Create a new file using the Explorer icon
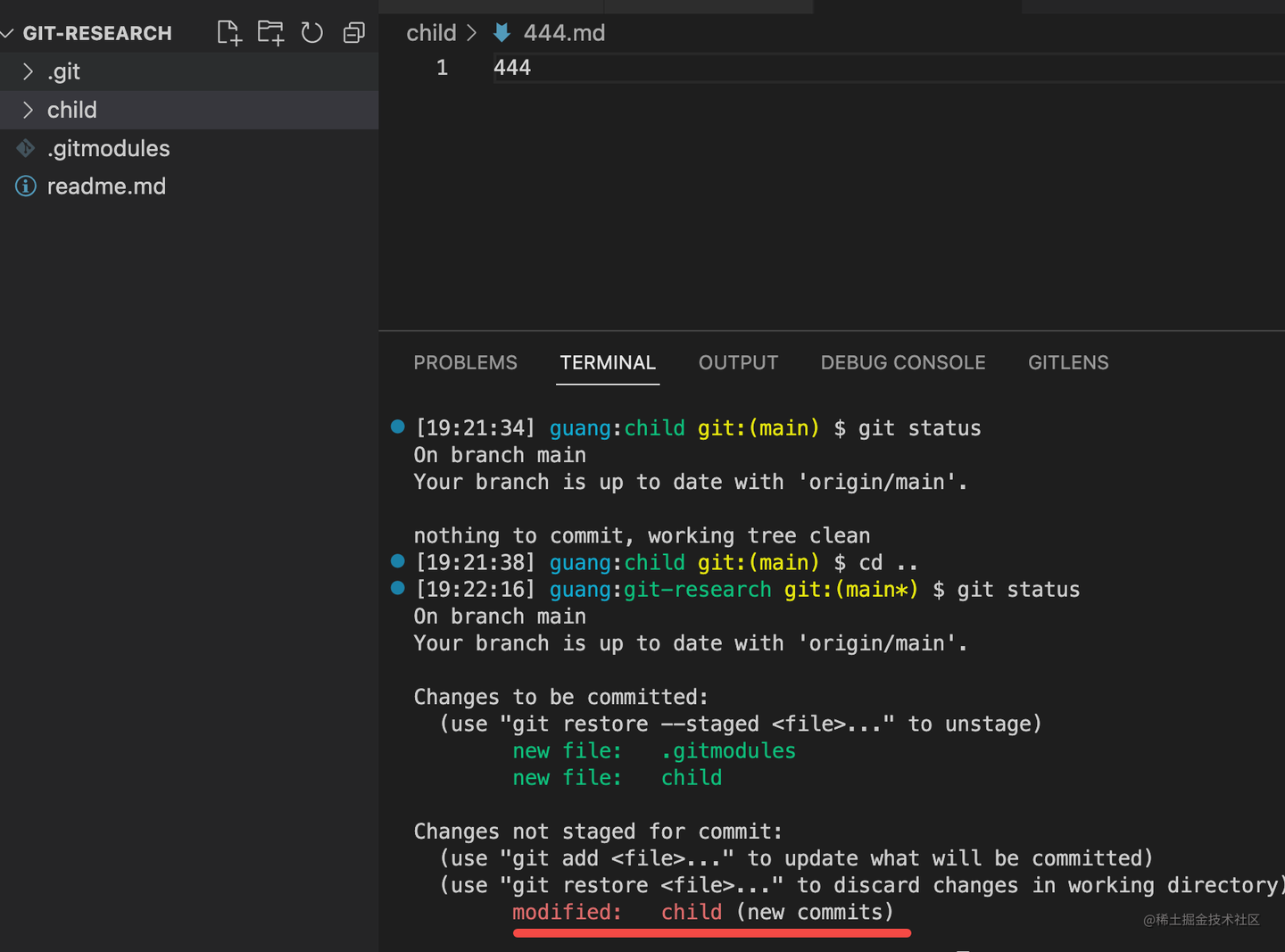This screenshot has height=952, width=1285. click(228, 32)
